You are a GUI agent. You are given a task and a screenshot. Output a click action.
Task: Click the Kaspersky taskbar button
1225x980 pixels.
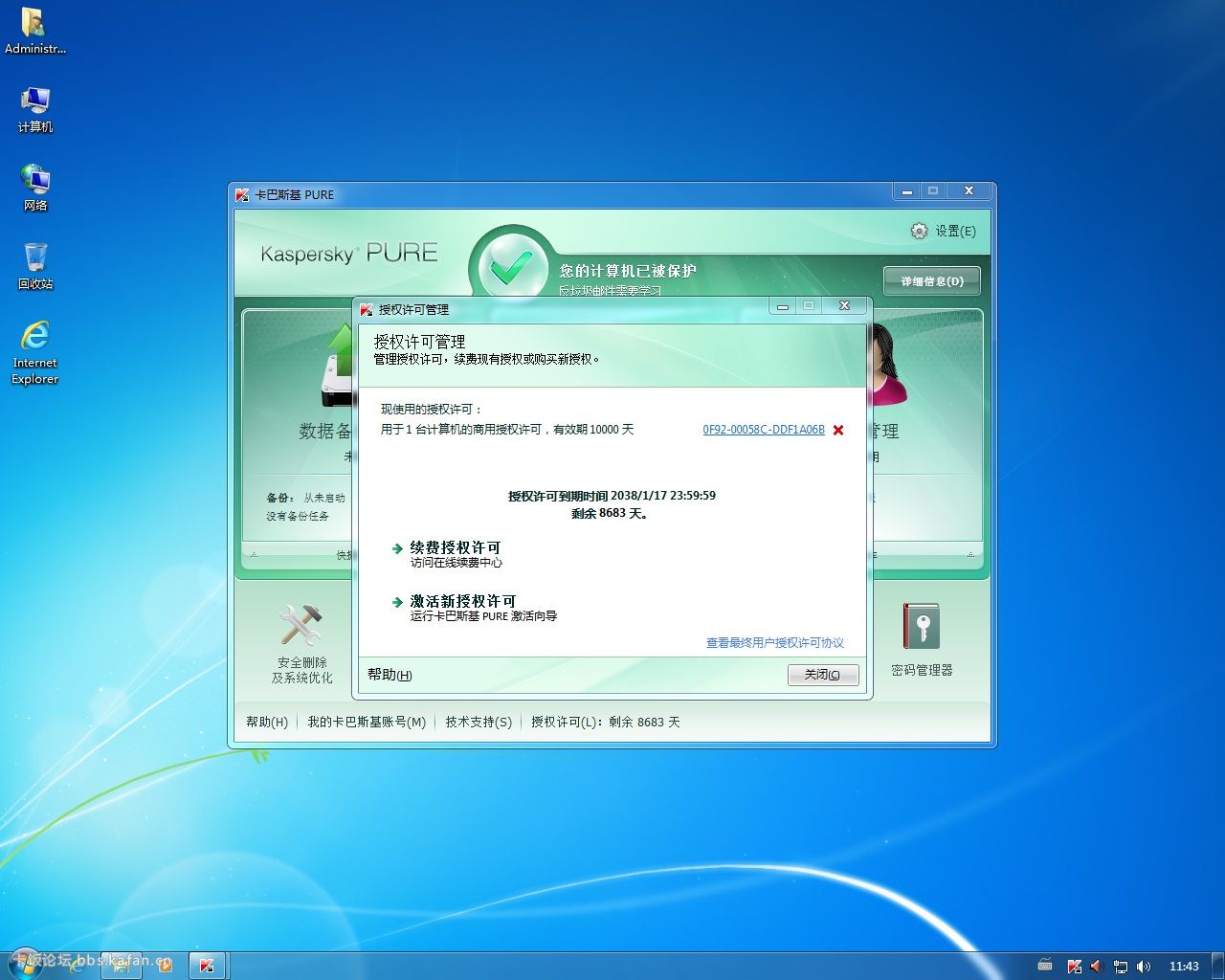(207, 966)
